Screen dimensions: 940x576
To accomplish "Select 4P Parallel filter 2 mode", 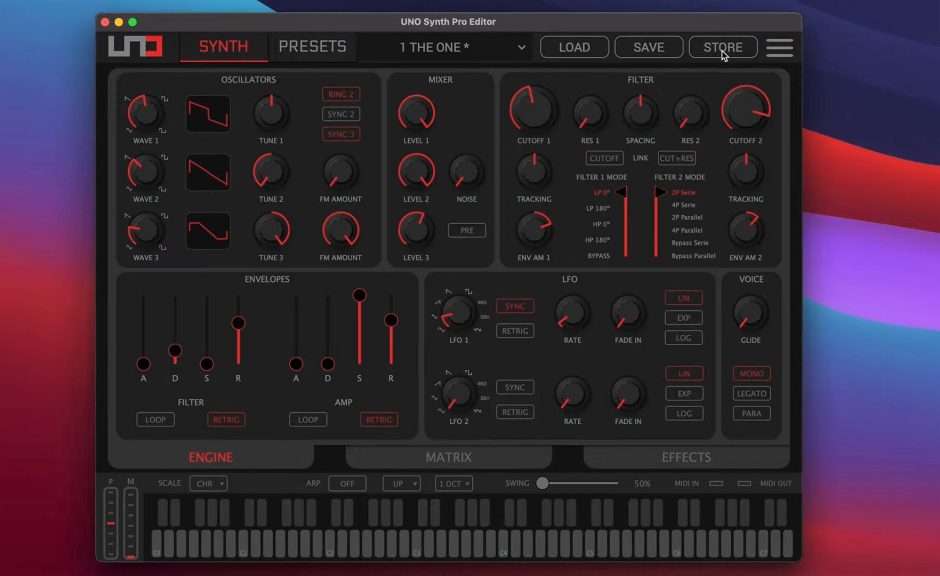I will [x=690, y=230].
